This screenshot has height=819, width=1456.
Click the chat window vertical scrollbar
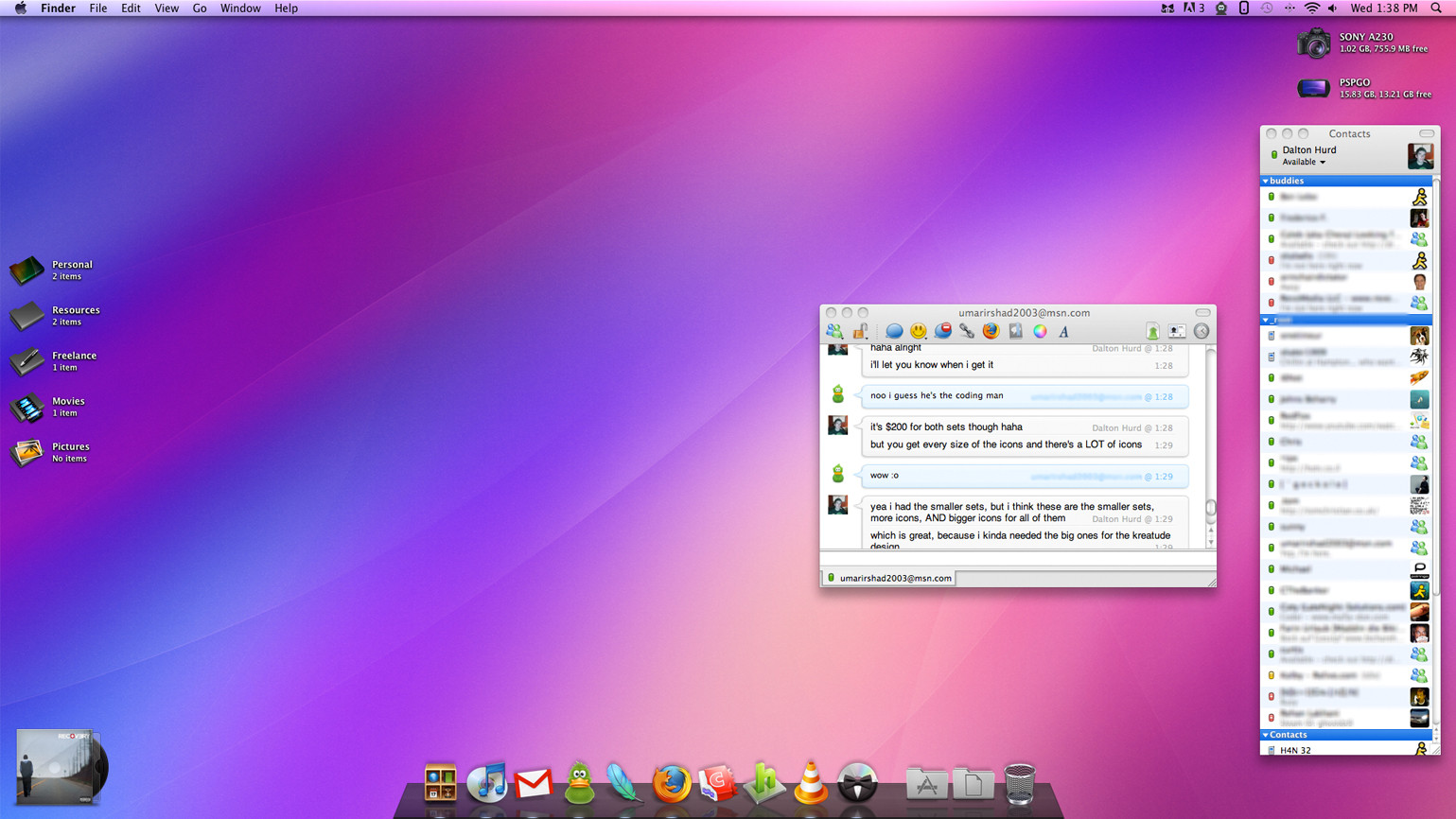click(1210, 446)
